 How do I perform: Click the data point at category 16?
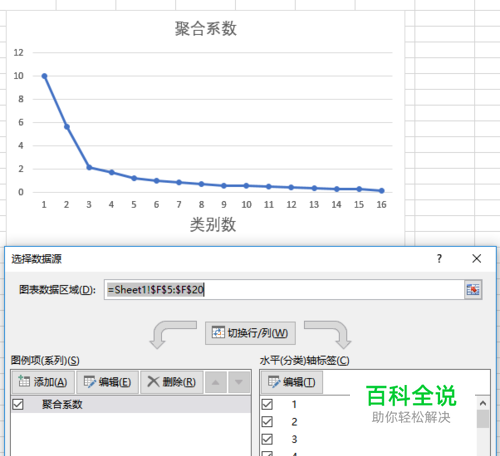[382, 191]
